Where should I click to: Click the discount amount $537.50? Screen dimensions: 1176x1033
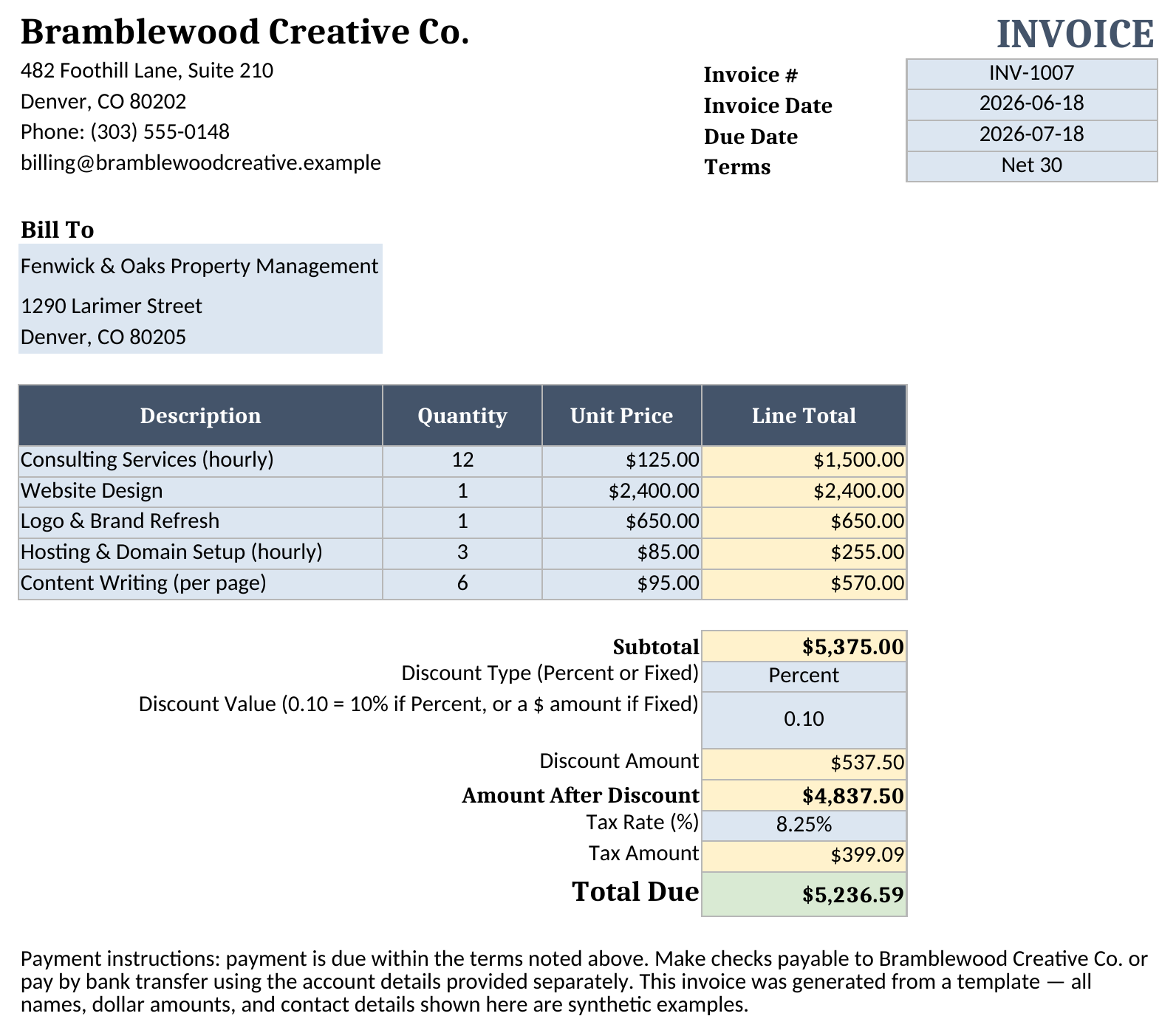[804, 764]
